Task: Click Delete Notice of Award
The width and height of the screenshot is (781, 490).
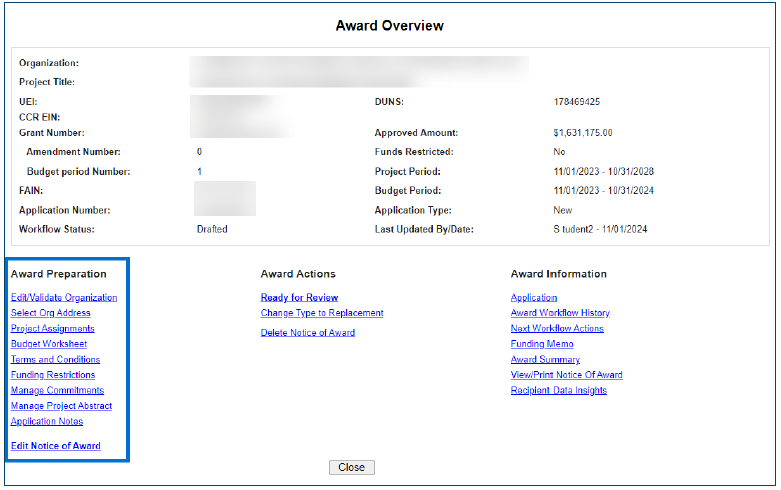Action: pos(307,333)
